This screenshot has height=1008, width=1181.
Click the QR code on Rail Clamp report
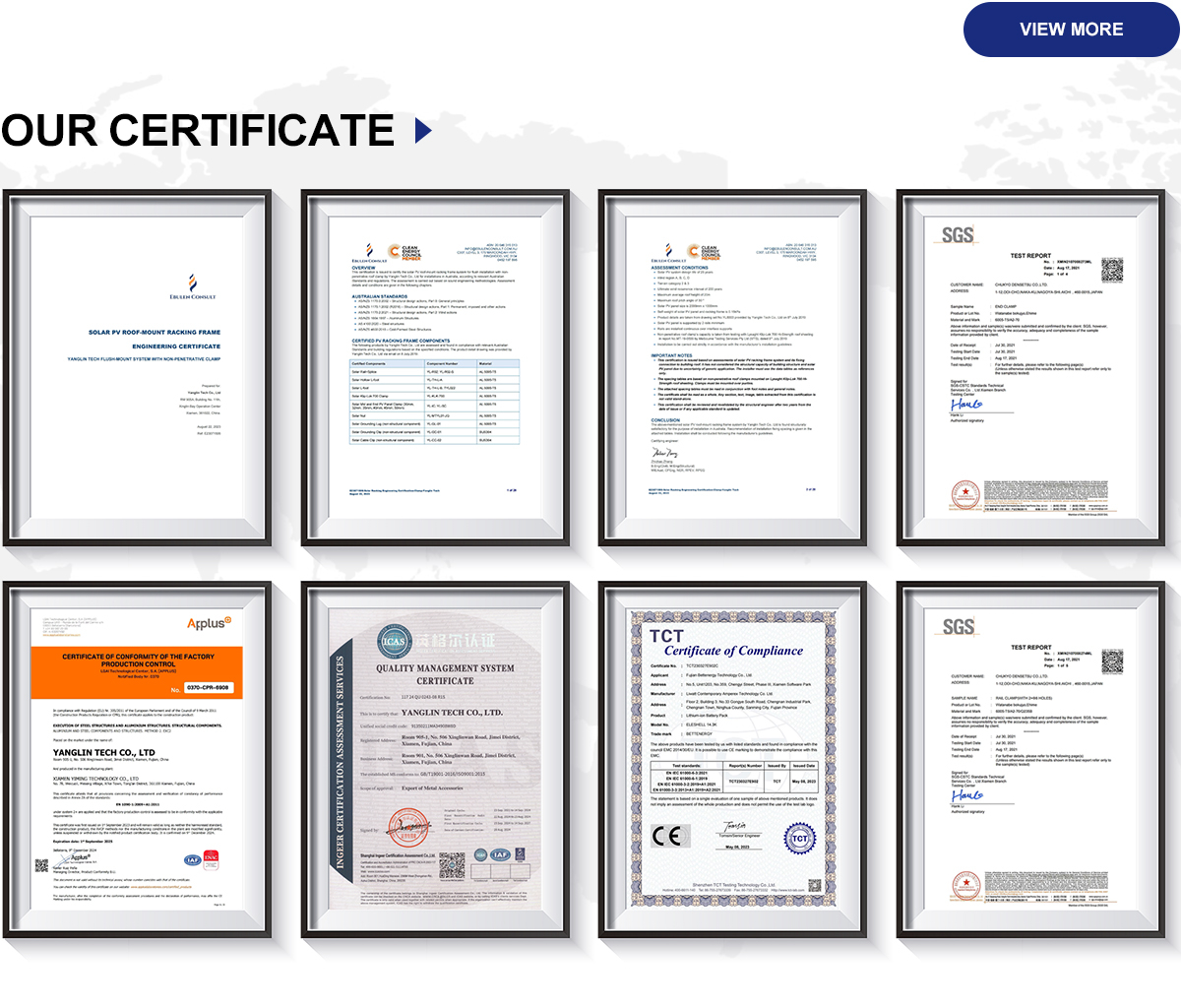tap(1111, 661)
